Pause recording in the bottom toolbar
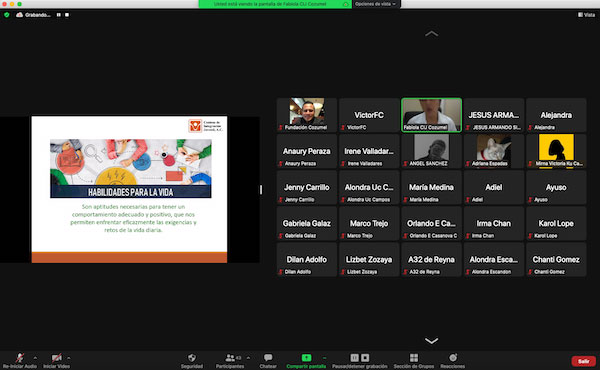The width and height of the screenshot is (600, 370). tap(355, 358)
